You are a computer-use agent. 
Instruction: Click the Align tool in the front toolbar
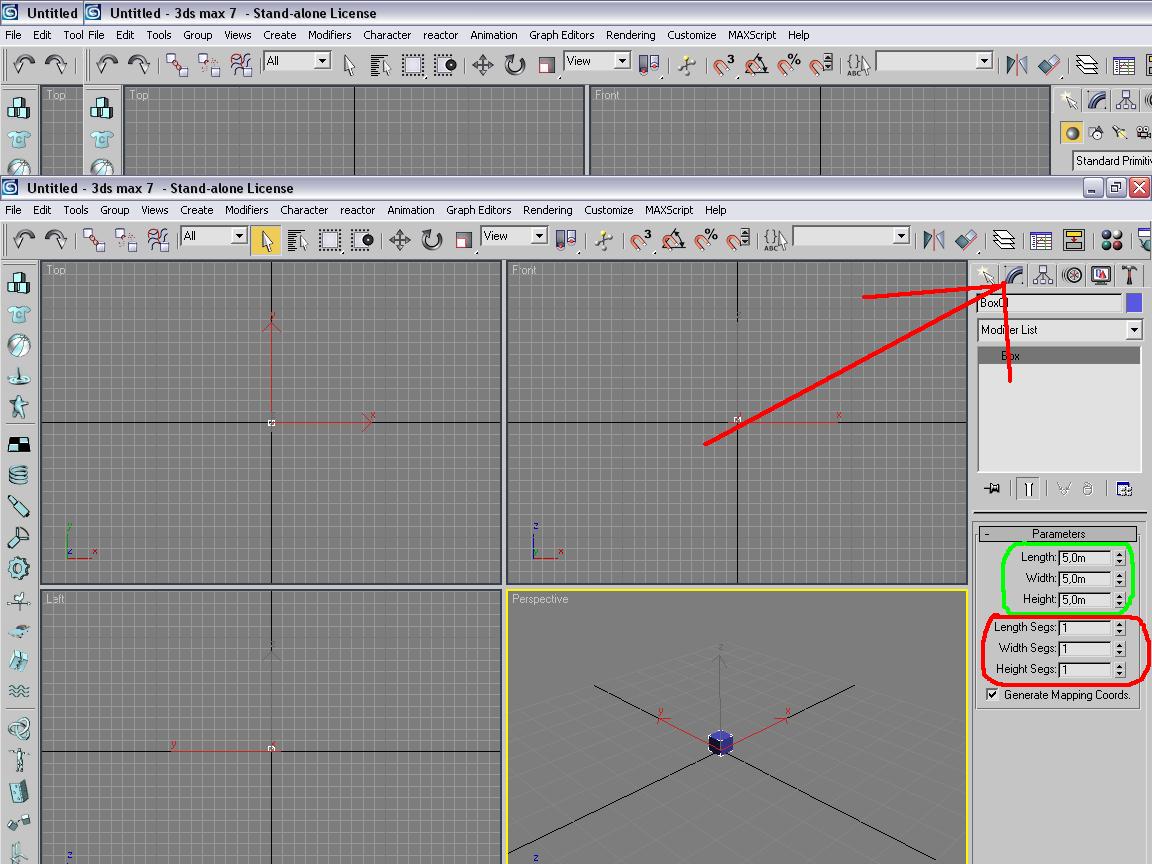(966, 240)
